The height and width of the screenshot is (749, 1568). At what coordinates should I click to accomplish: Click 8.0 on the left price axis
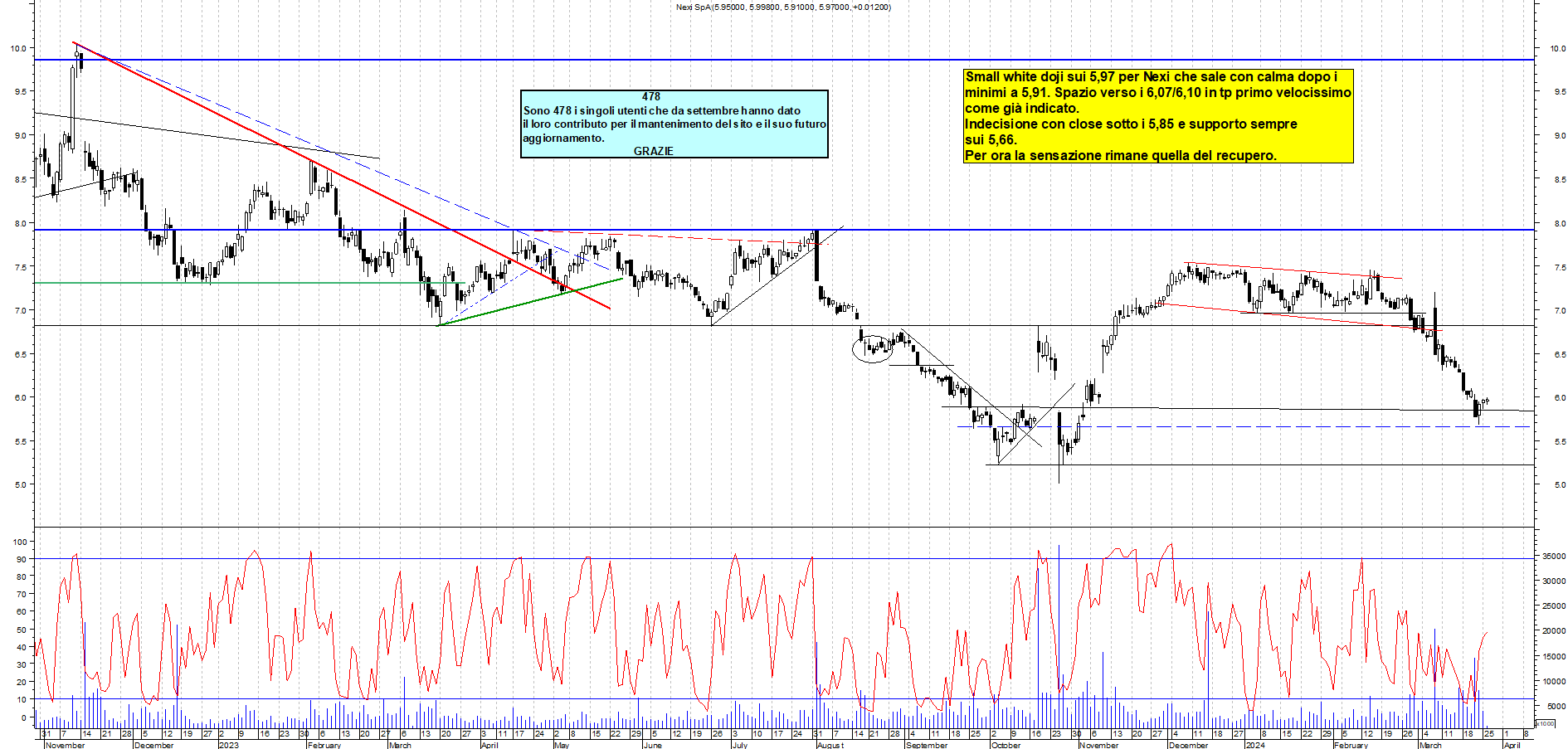click(x=20, y=223)
